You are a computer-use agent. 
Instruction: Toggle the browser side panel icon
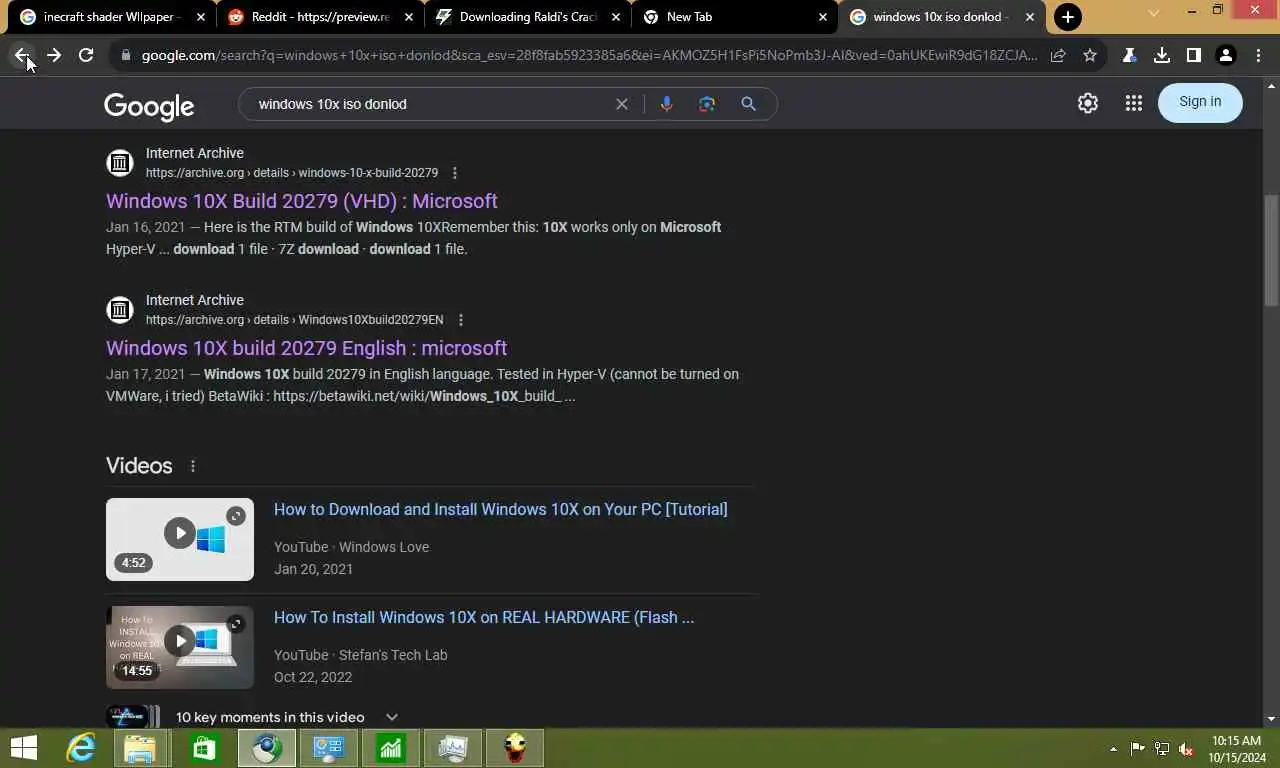[x=1193, y=56]
